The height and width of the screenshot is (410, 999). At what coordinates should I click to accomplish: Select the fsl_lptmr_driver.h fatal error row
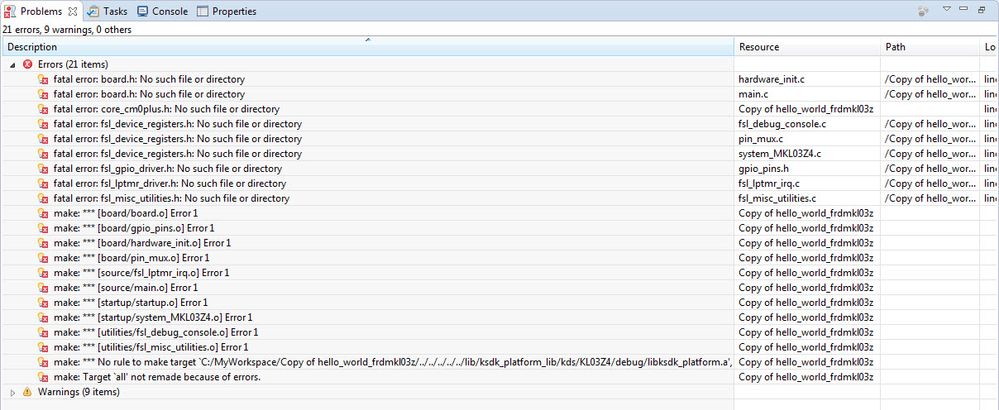(169, 183)
